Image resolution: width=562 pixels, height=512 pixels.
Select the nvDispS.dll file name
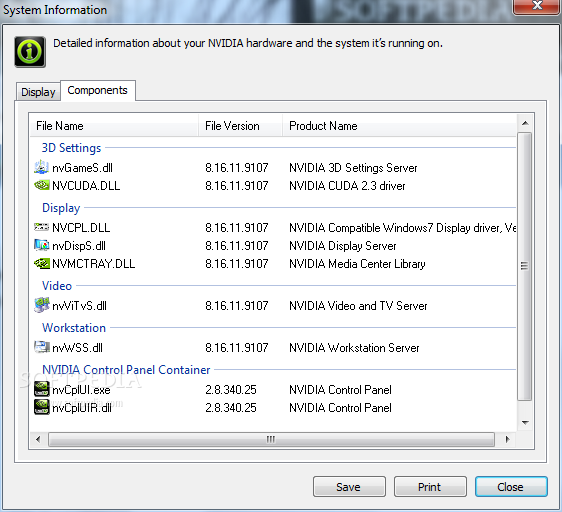tap(79, 246)
